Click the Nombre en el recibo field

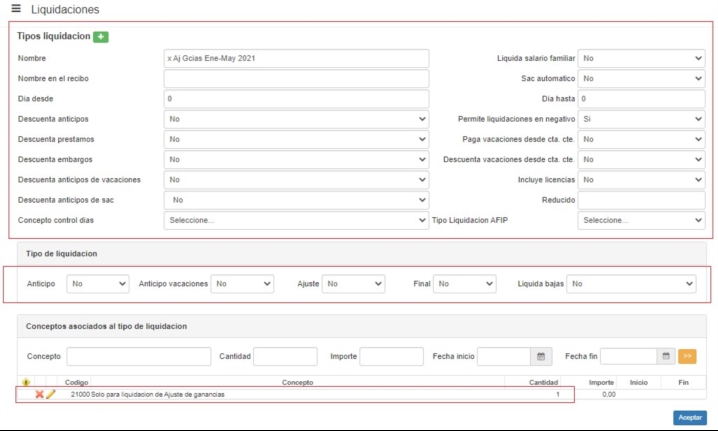[297, 78]
